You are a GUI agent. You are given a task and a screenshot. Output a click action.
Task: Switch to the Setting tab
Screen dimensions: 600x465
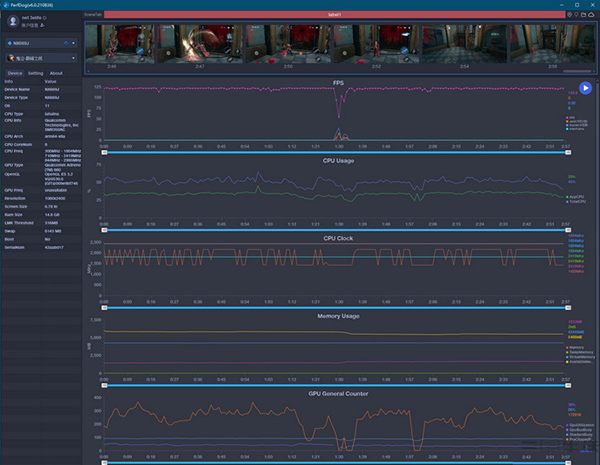click(x=35, y=73)
